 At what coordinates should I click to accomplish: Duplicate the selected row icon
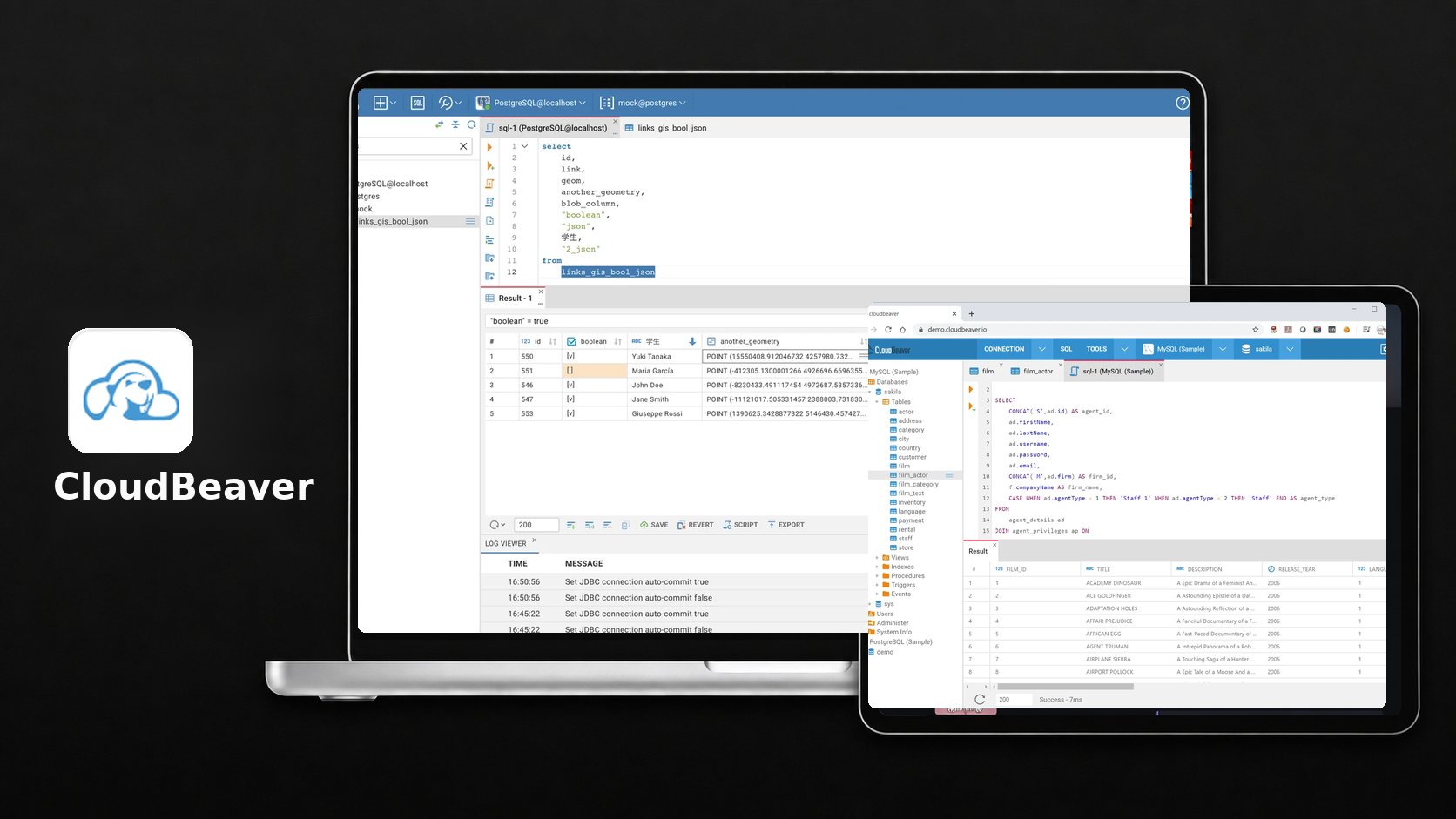[590, 525]
